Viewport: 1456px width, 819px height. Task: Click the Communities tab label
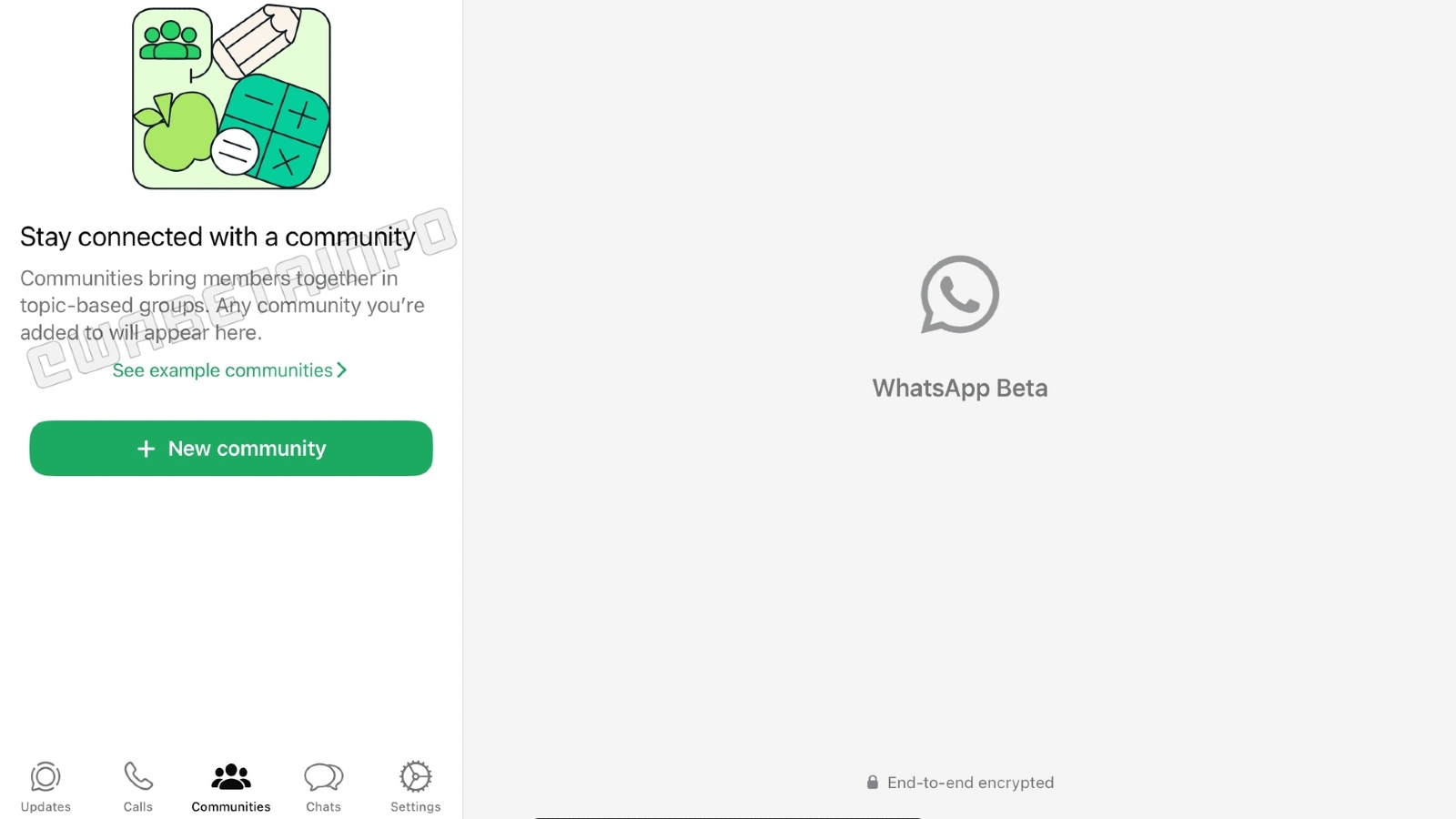231,807
